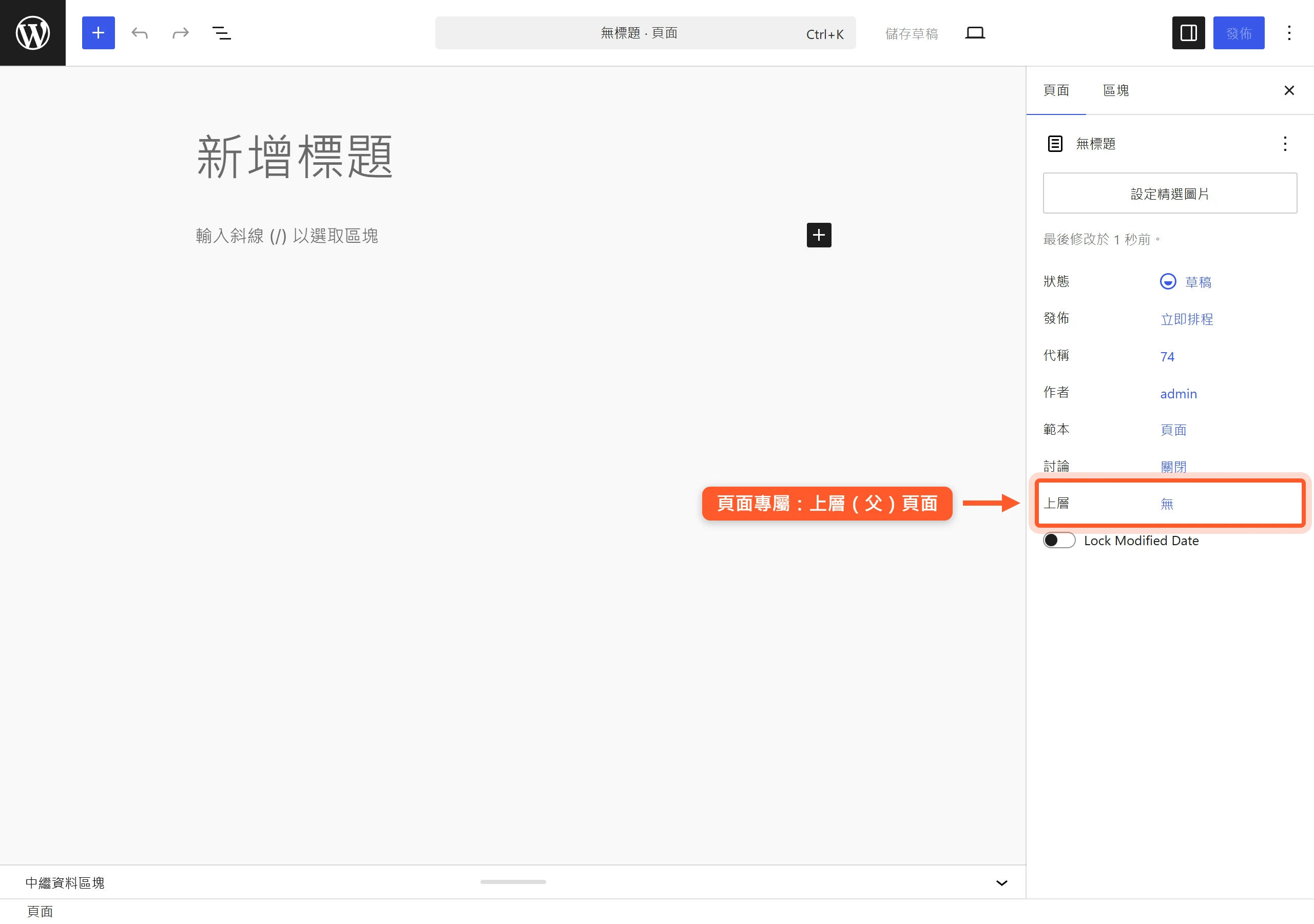Undo the last change
The image size is (1314, 924).
tap(140, 33)
